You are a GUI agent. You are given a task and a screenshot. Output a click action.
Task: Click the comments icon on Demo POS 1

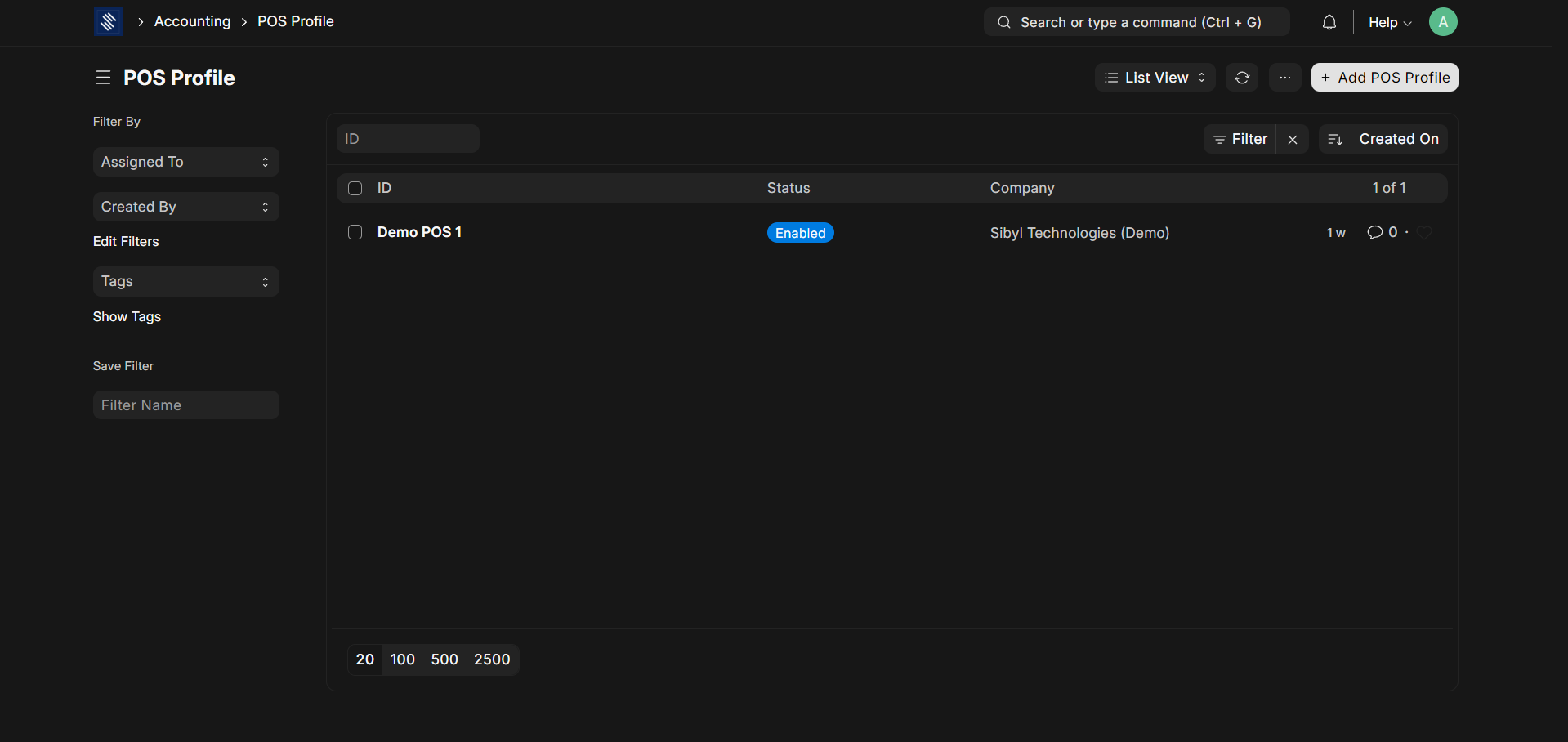click(1374, 233)
